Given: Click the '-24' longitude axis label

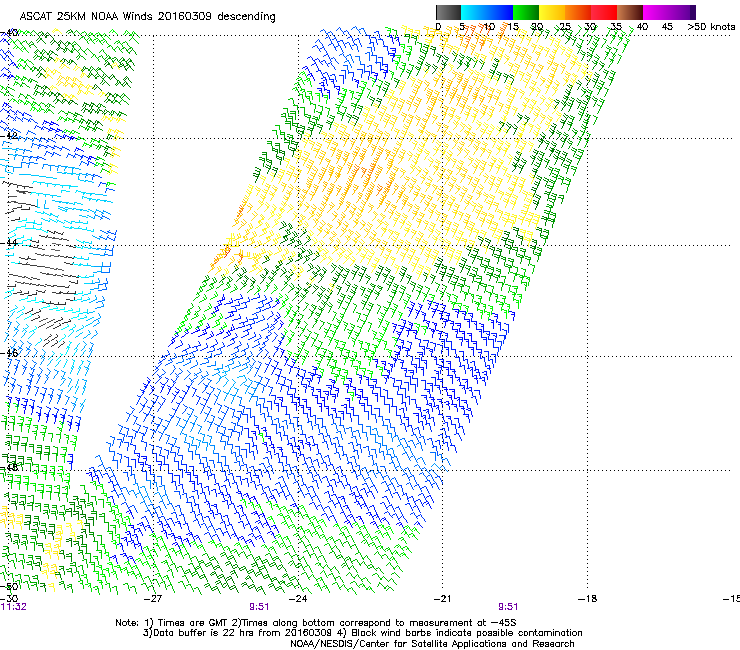Looking at the screenshot, I should (x=298, y=599).
